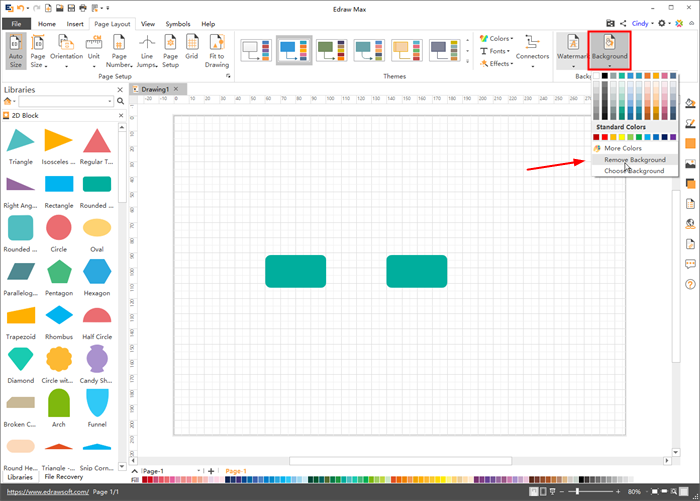
Task: Click the Save icon in quick access
Action: click(71, 8)
